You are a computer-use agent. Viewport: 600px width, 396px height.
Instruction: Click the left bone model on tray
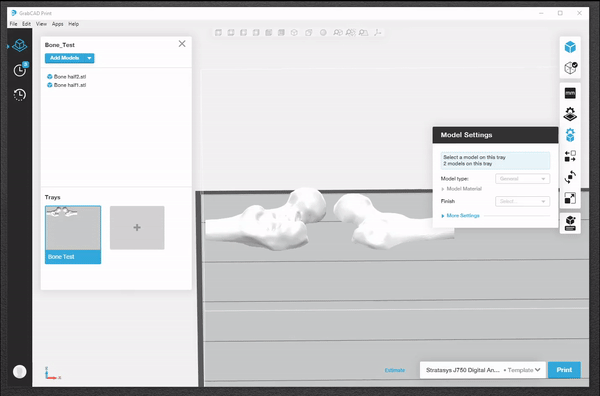pyautogui.click(x=268, y=222)
